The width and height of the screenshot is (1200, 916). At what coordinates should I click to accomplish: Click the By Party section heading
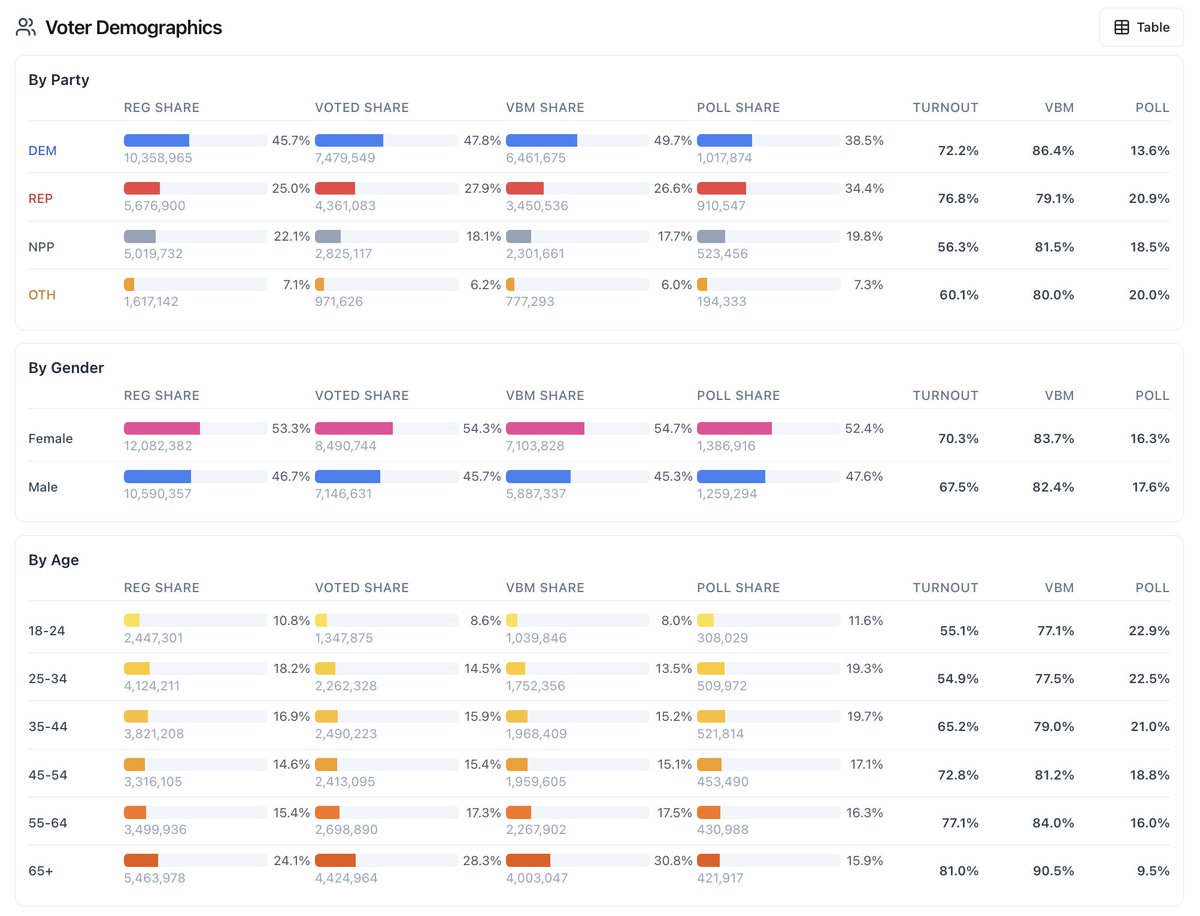coord(59,80)
